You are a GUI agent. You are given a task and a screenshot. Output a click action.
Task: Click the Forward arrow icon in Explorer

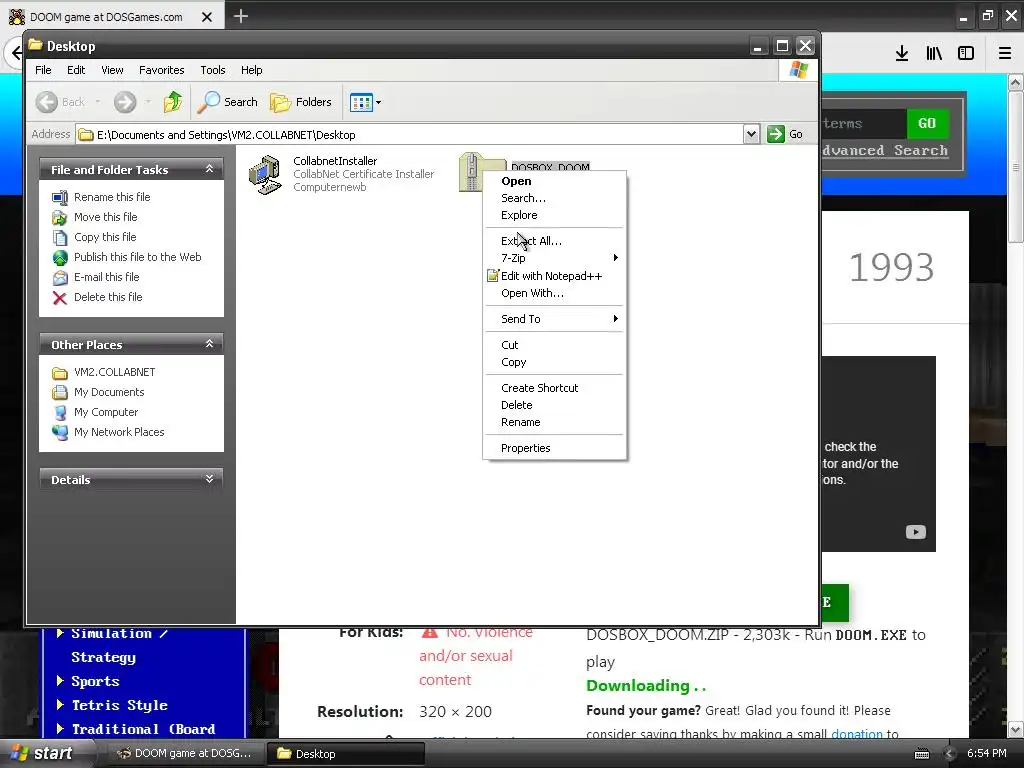coord(125,102)
